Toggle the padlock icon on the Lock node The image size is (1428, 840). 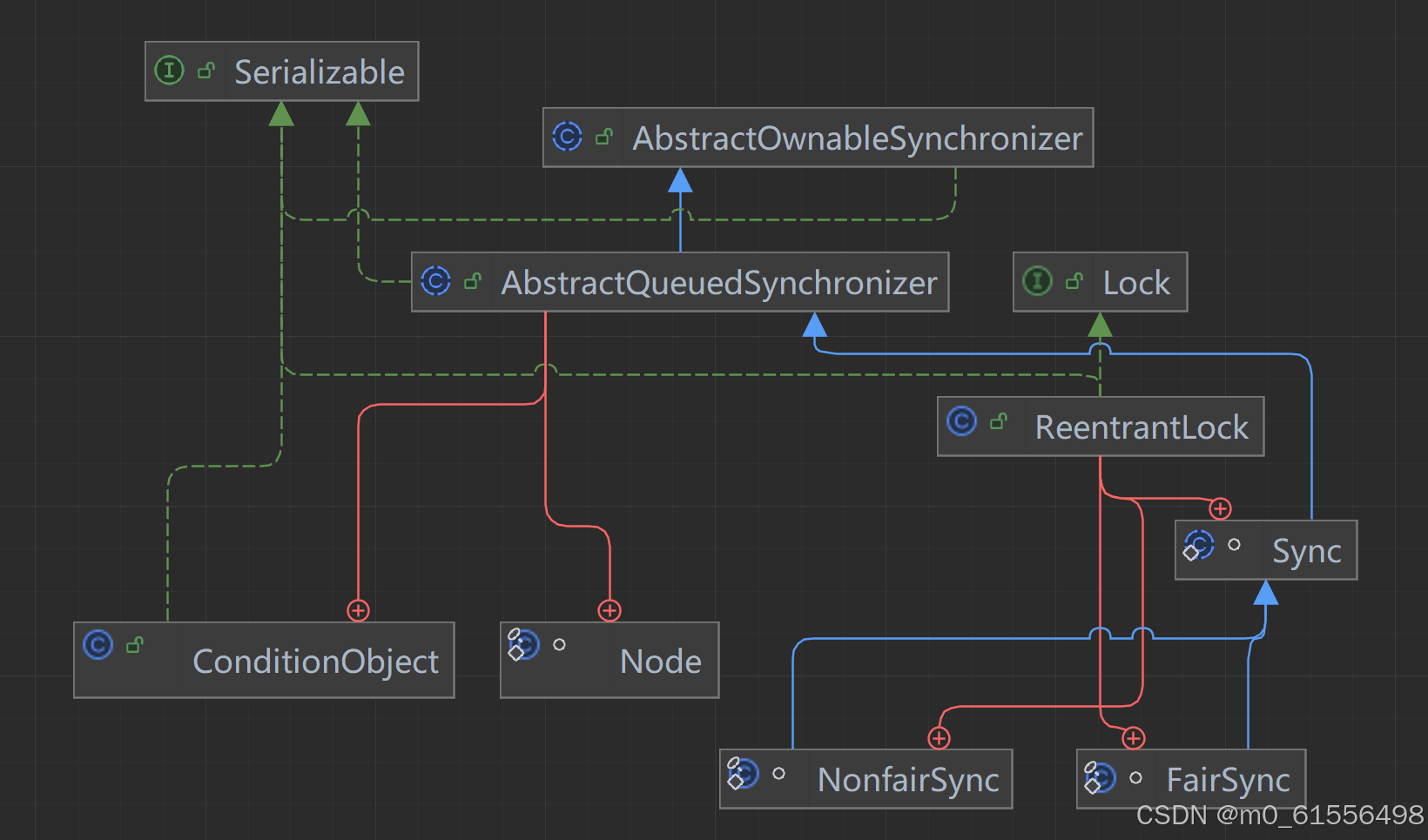coord(1074,280)
